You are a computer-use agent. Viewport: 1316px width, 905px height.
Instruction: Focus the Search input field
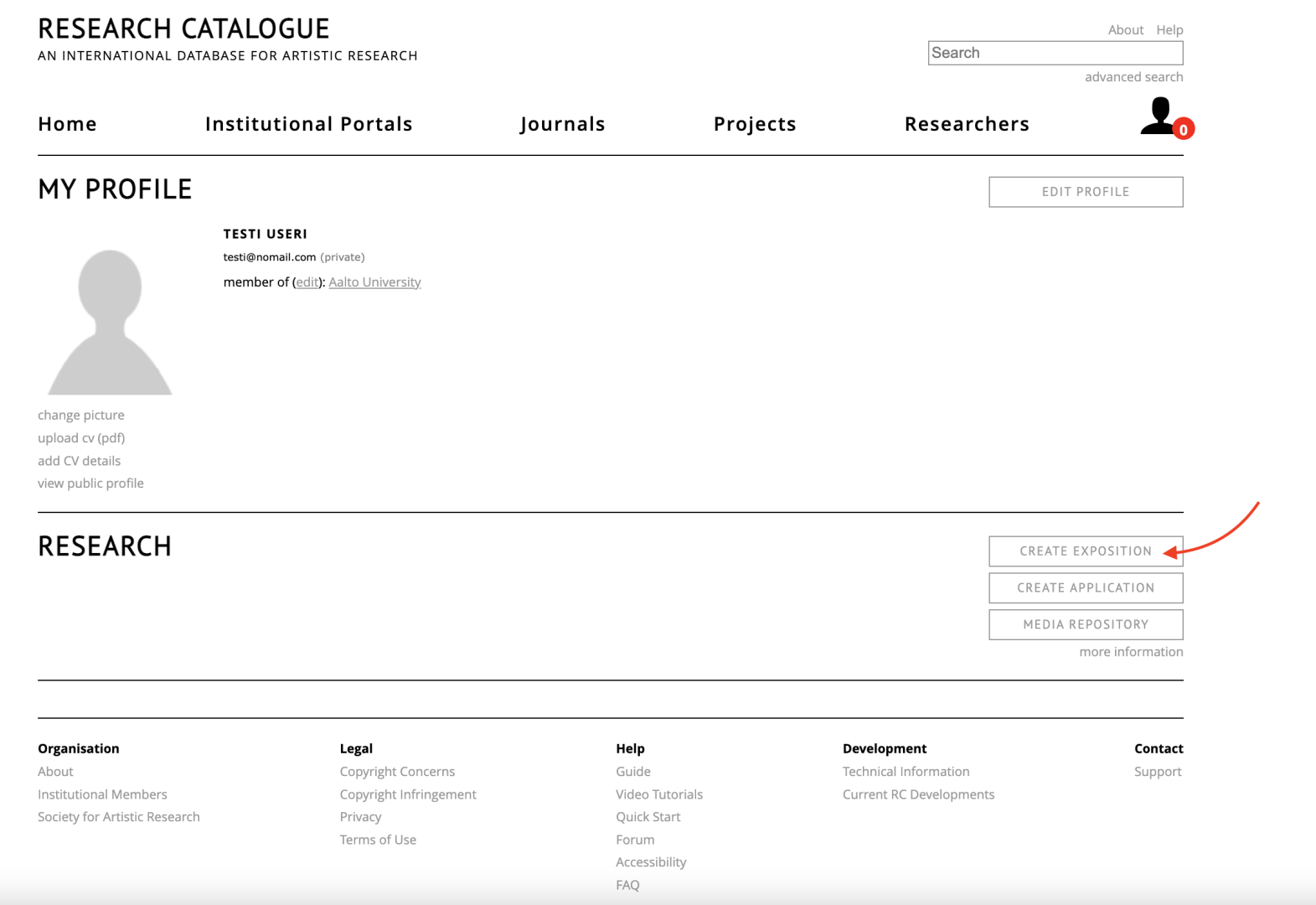[x=1055, y=53]
